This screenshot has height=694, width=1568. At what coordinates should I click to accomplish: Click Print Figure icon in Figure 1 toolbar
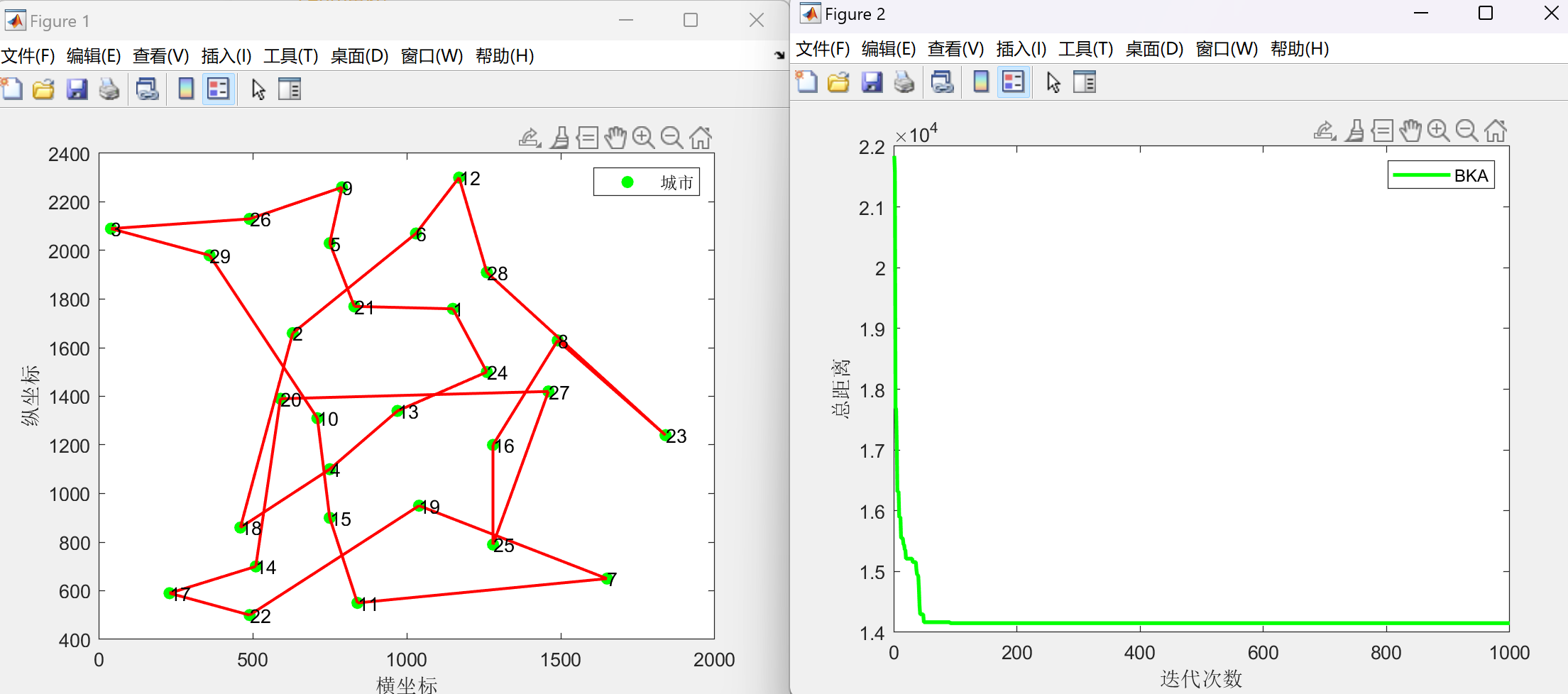pos(109,89)
